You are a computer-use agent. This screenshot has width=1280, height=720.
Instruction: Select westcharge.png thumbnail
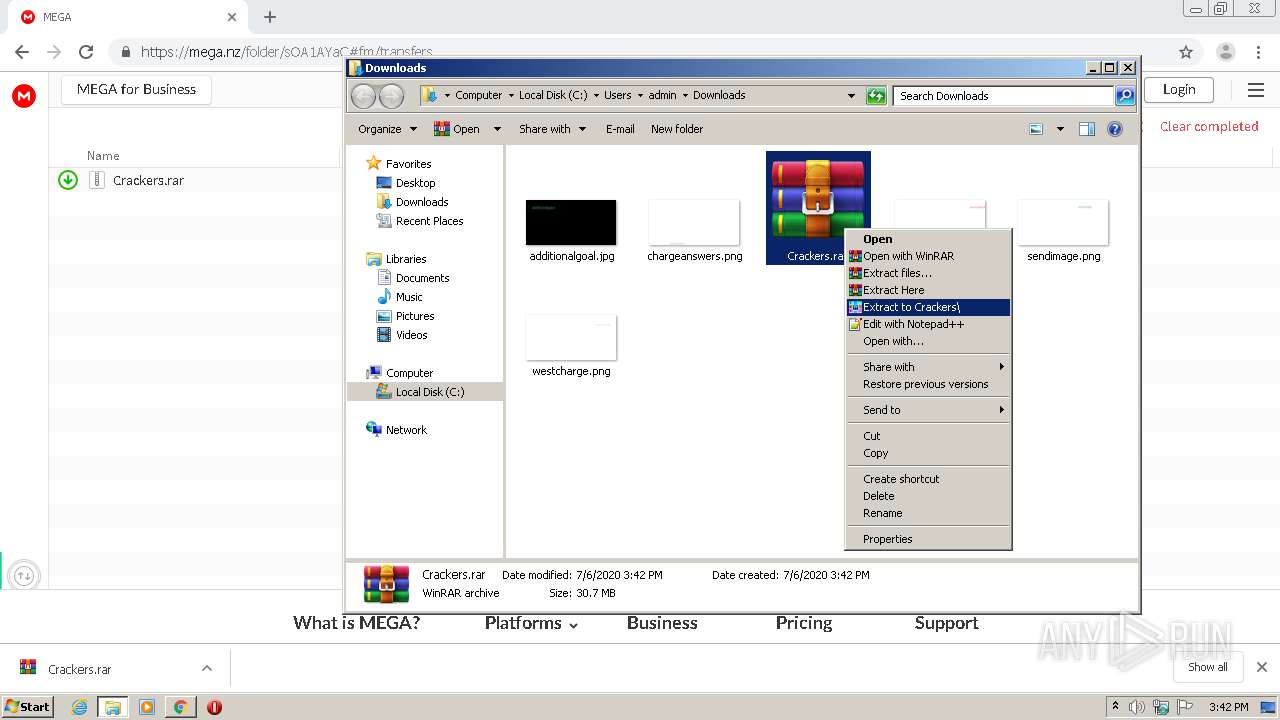point(571,337)
